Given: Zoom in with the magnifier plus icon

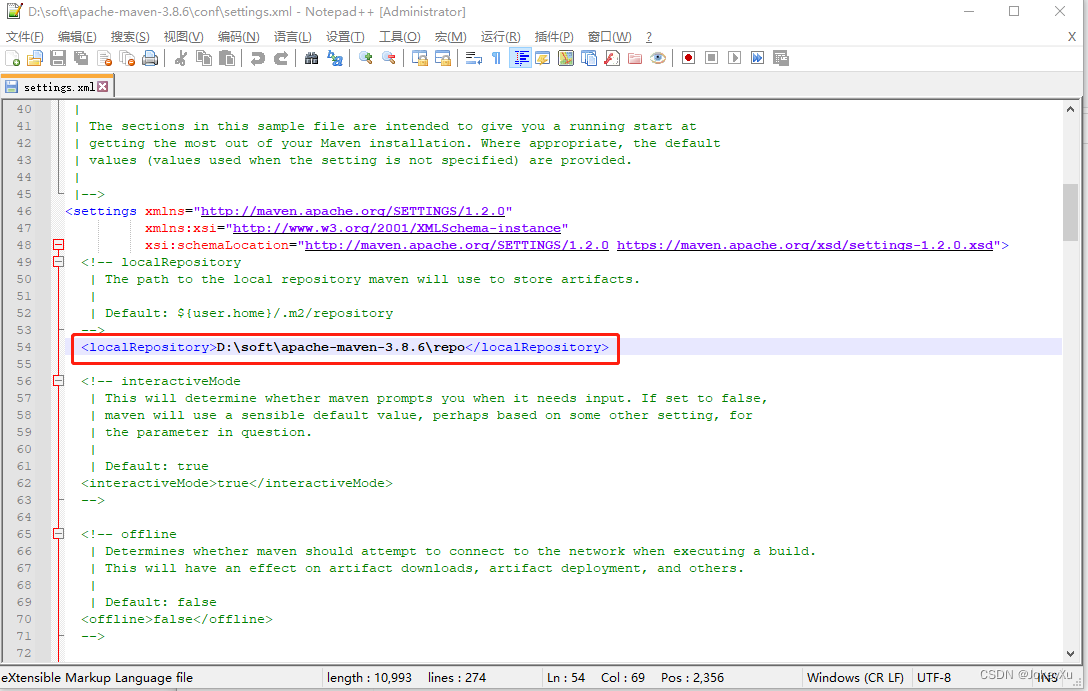Looking at the screenshot, I should (x=366, y=58).
